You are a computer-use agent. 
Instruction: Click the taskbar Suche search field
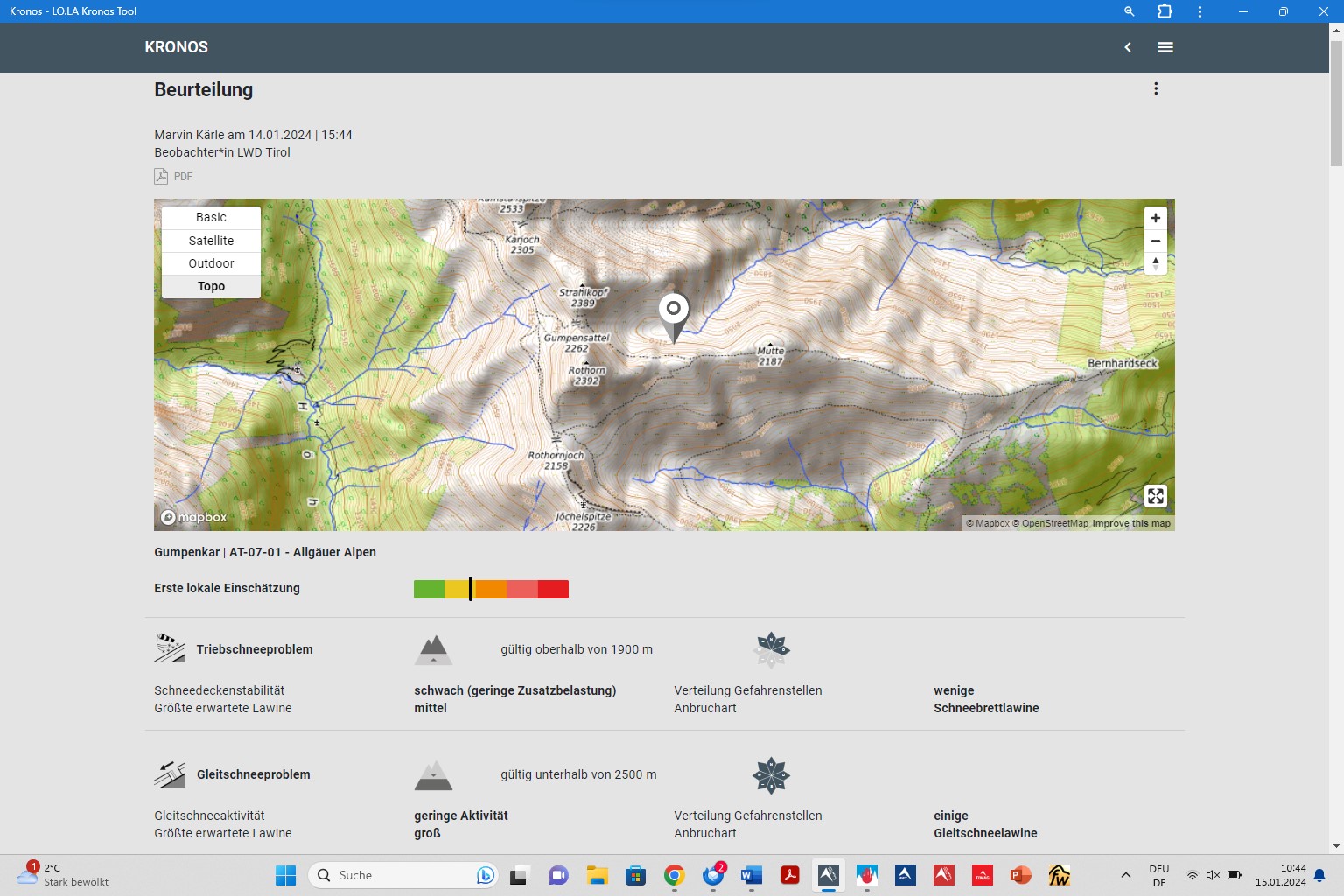tap(403, 875)
